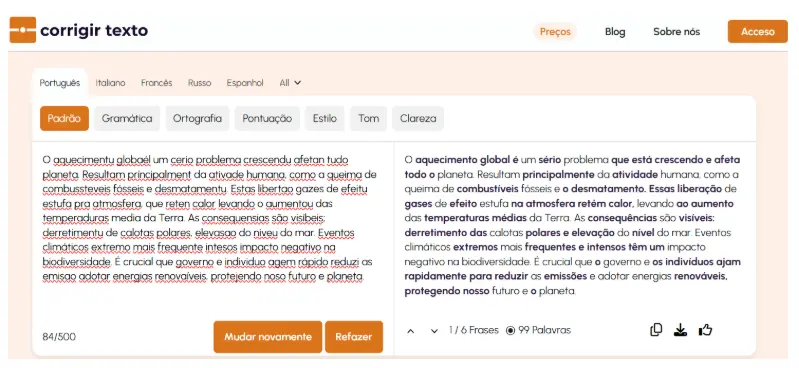
Task: Open the Preços page
Action: click(x=555, y=32)
